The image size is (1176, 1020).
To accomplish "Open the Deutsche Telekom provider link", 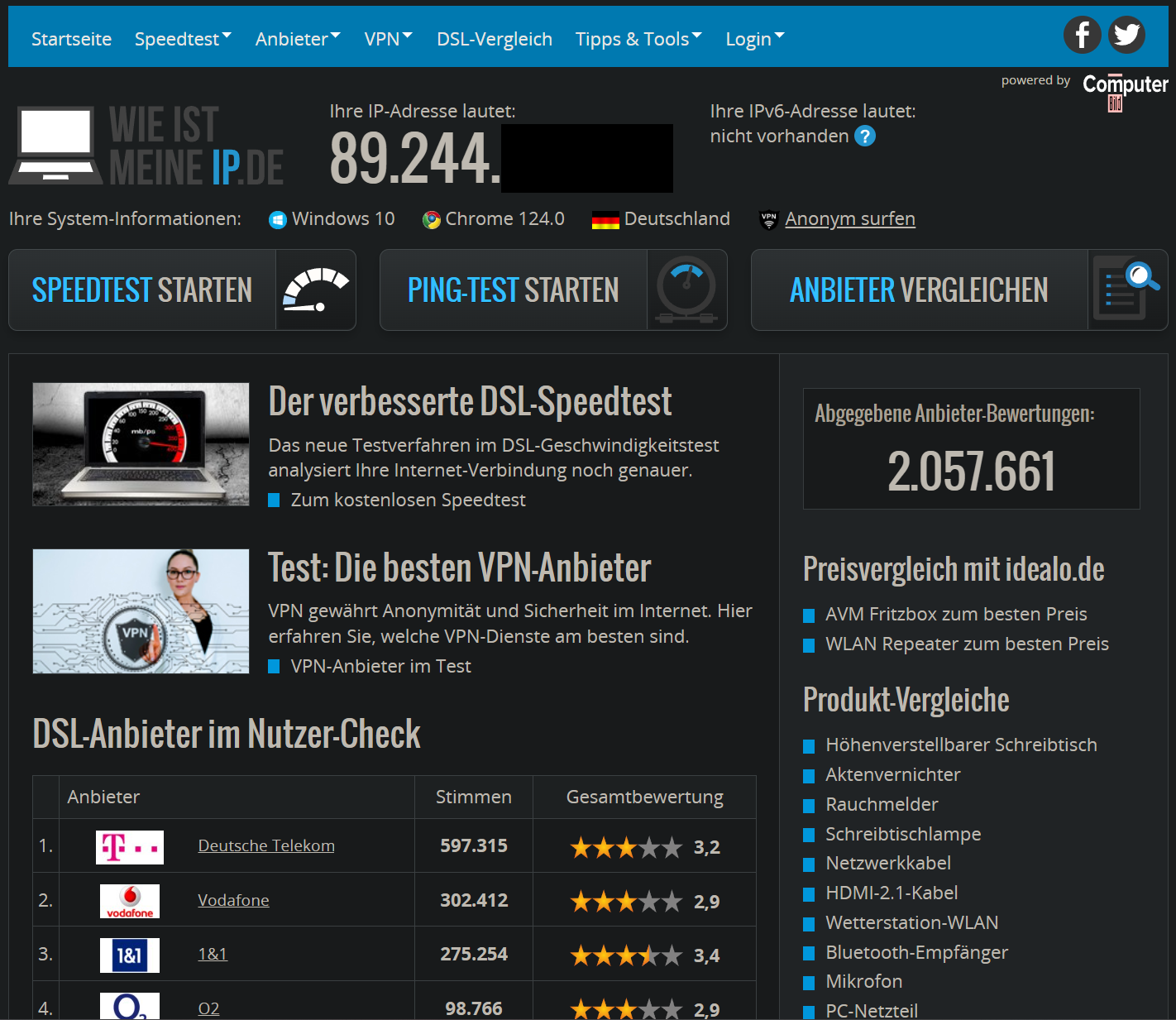I will point(266,845).
